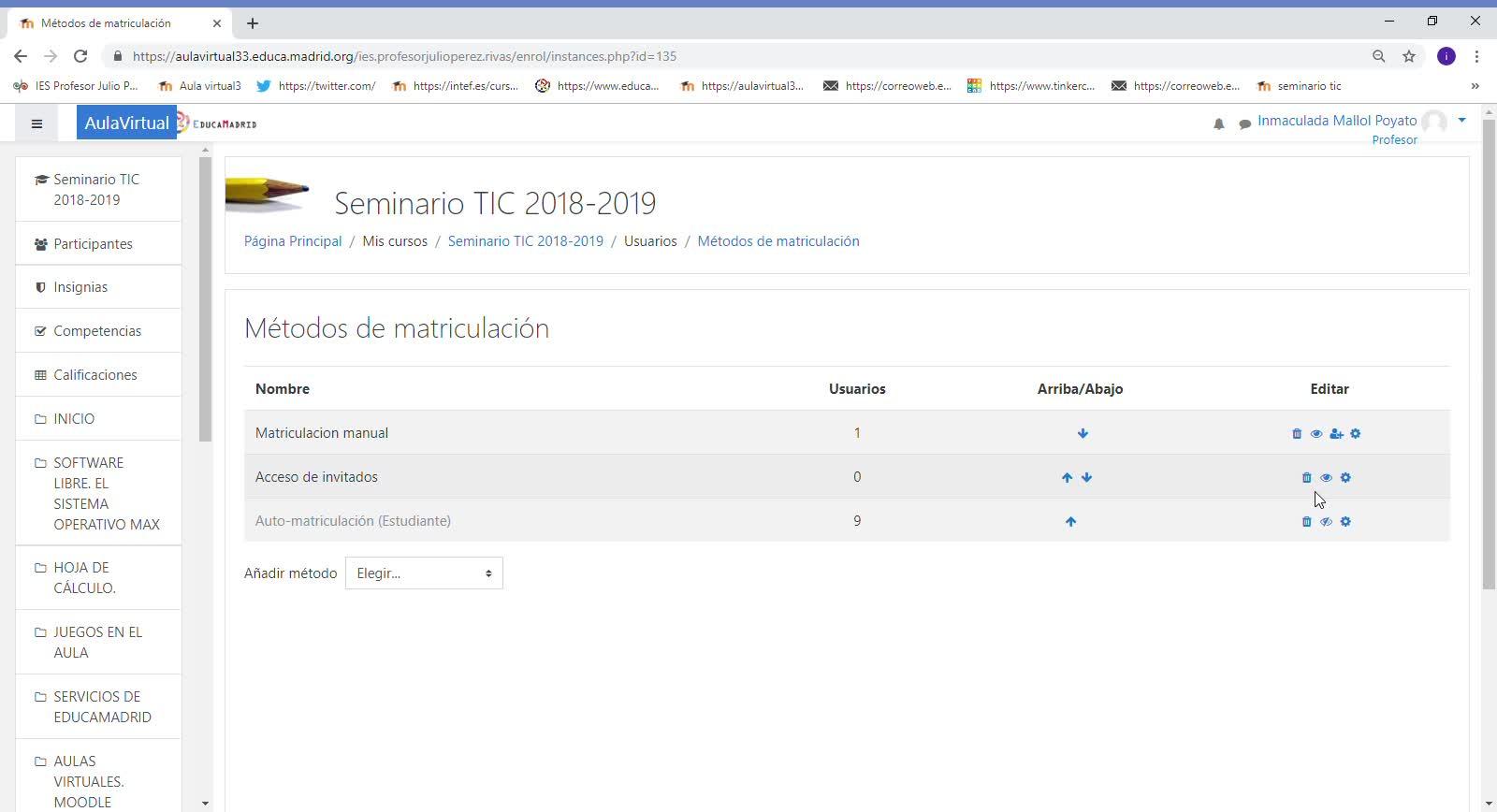Move Matriculacion manual down
This screenshot has height=812, width=1497.
coord(1083,434)
